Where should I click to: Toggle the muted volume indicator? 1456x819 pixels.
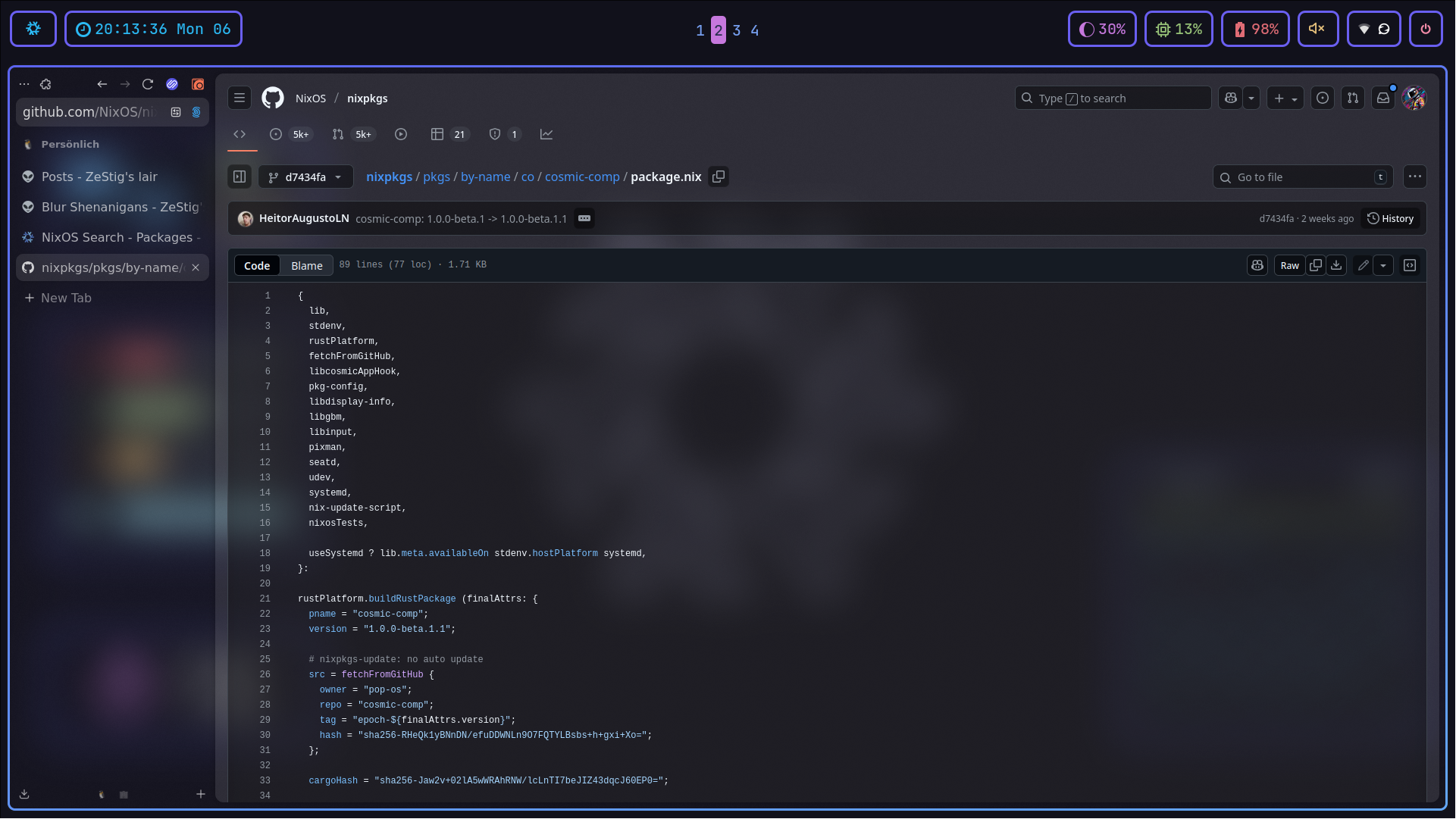tap(1317, 29)
